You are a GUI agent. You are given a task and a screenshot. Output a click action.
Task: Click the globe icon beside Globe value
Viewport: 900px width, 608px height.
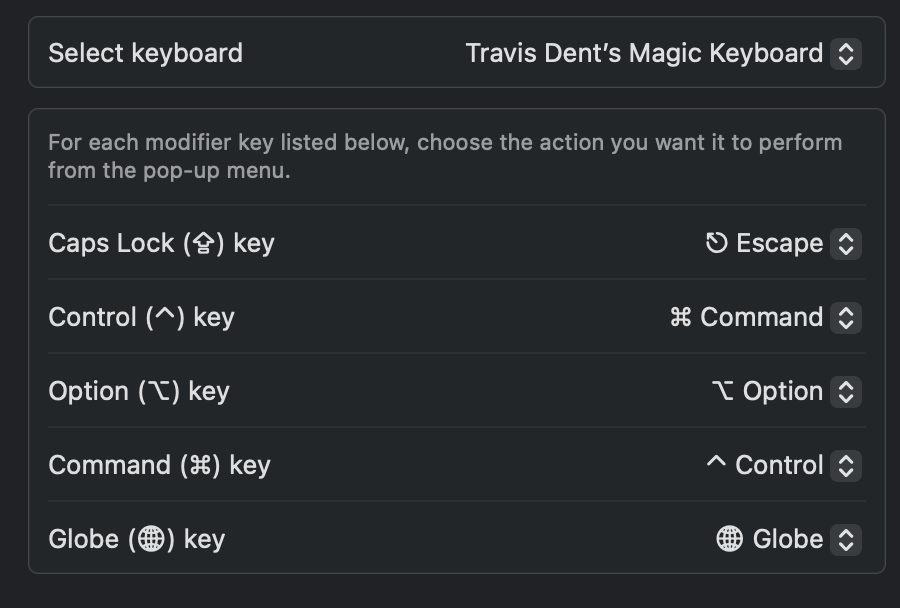[730, 539]
